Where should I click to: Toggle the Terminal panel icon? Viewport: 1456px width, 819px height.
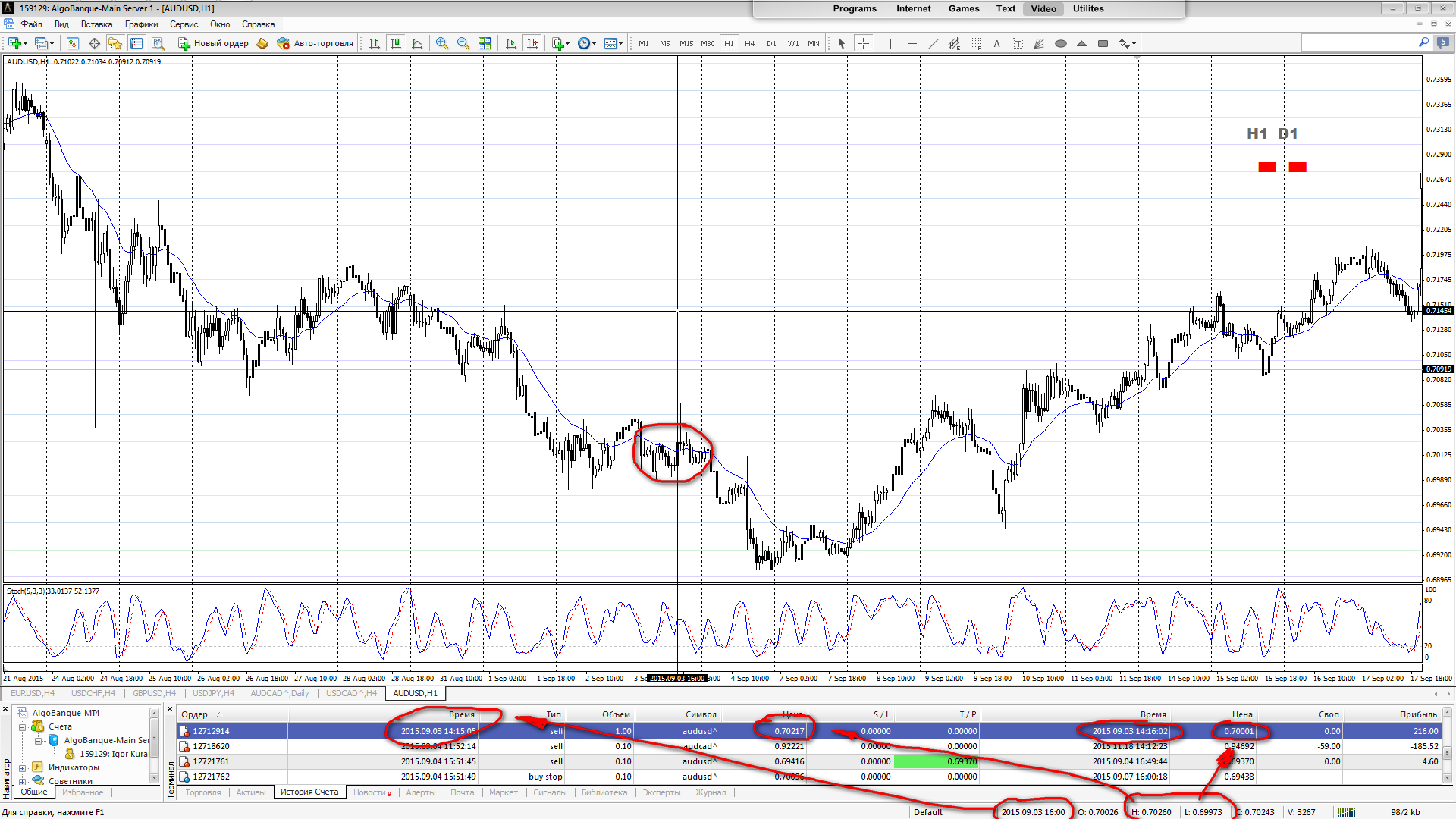point(136,43)
